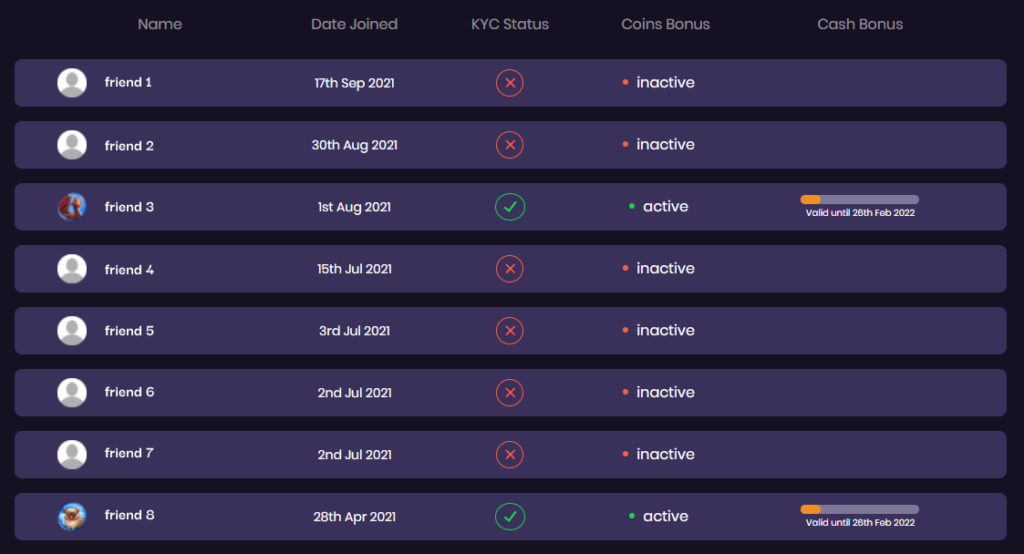
Task: Open friend 3's colorful avatar picture
Action: point(72,206)
